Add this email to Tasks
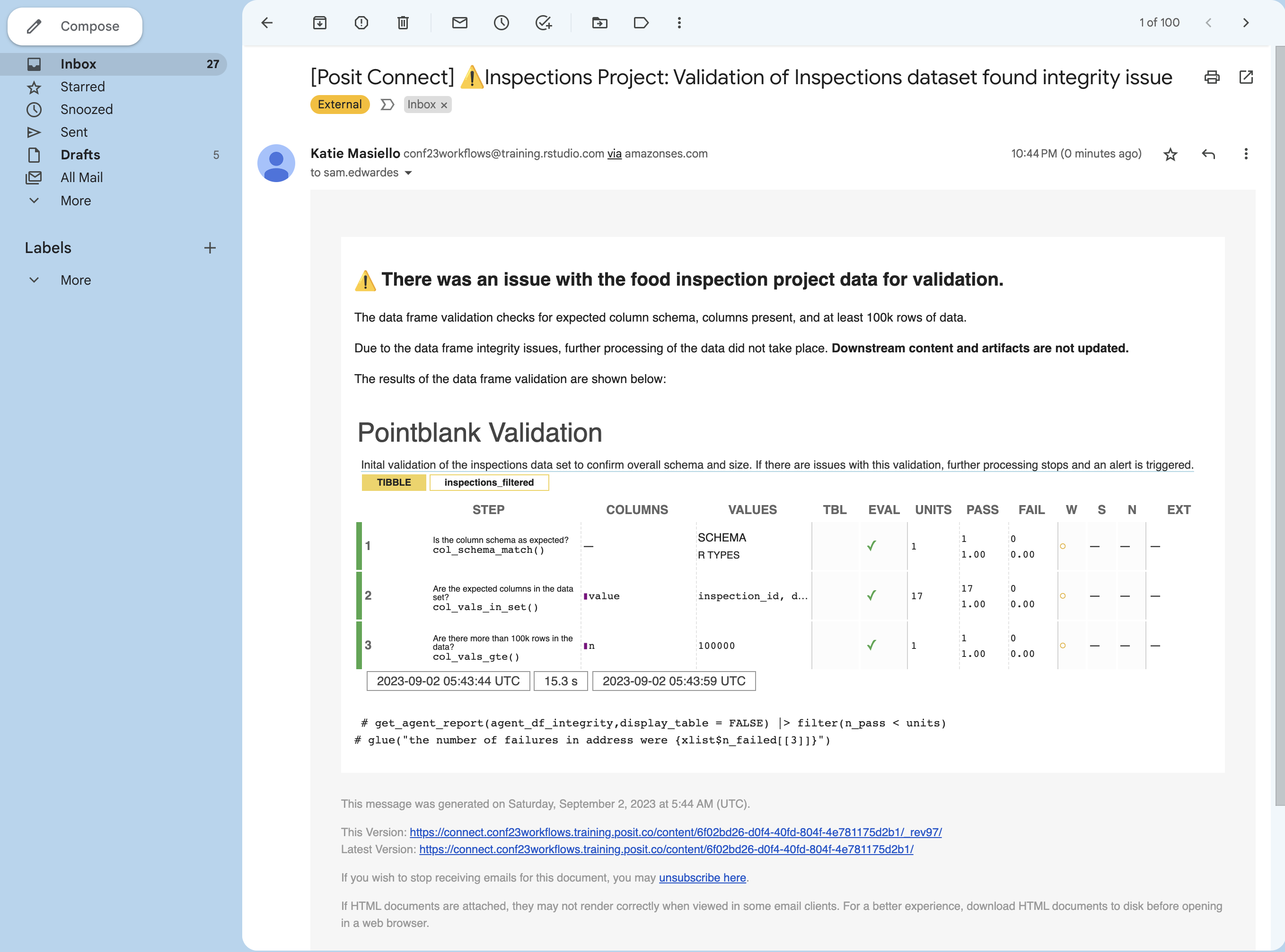 coord(543,23)
